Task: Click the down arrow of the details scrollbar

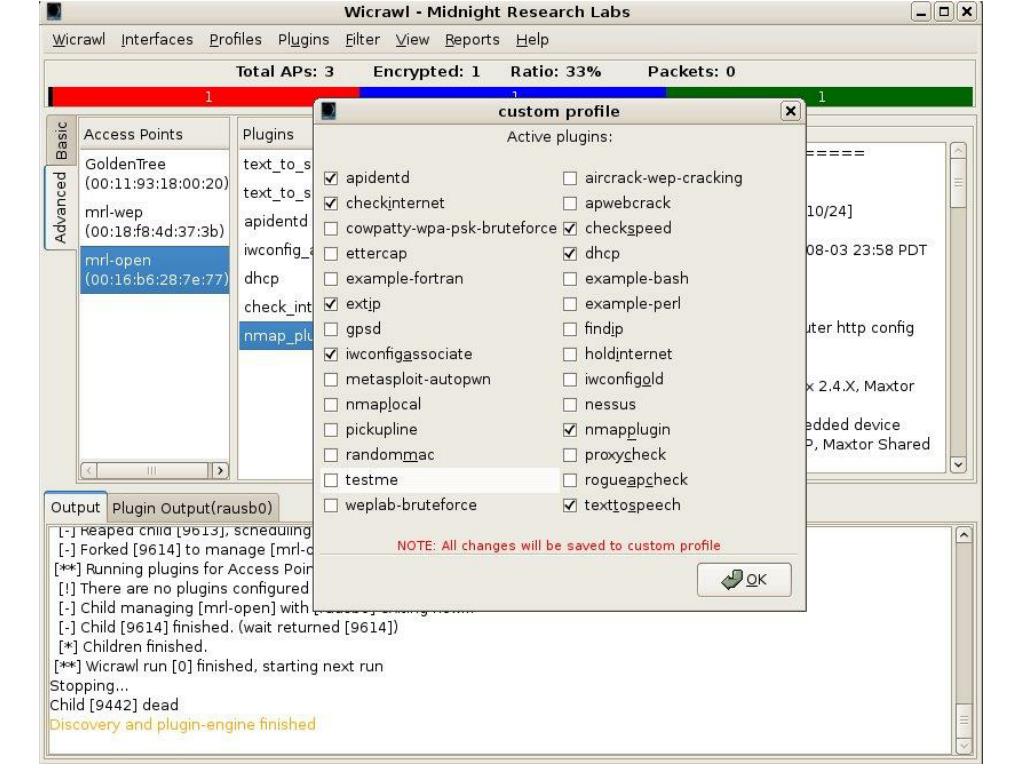Action: [958, 464]
